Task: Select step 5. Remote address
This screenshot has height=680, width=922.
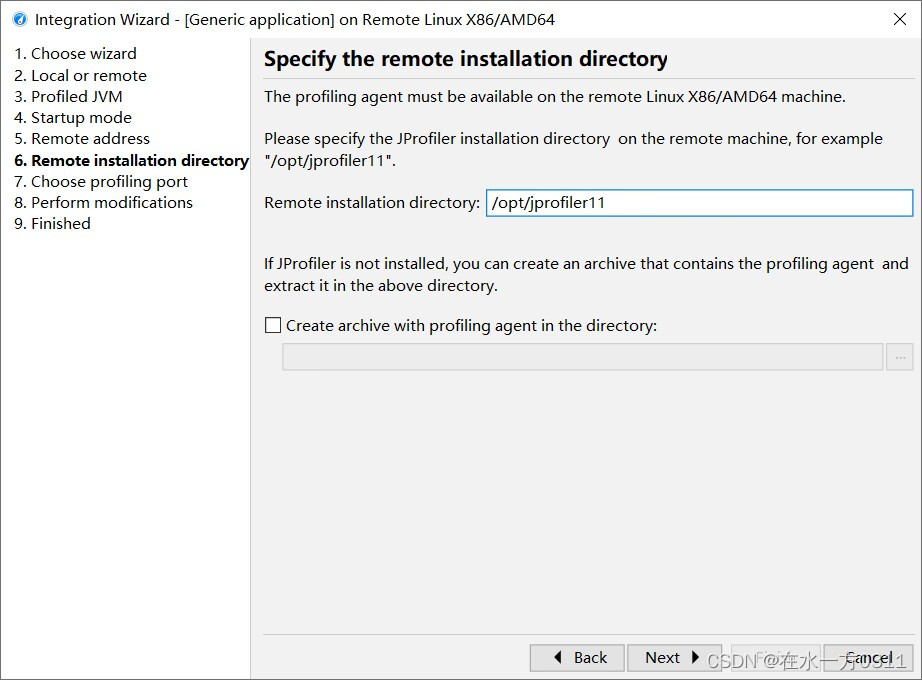Action: [x=82, y=139]
